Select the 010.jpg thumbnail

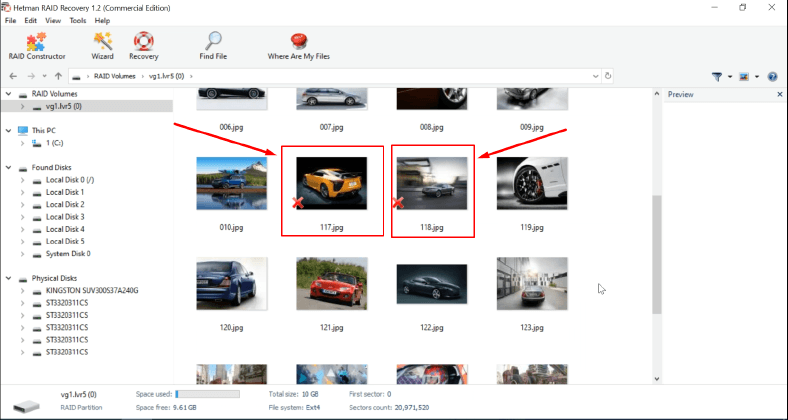coord(231,183)
